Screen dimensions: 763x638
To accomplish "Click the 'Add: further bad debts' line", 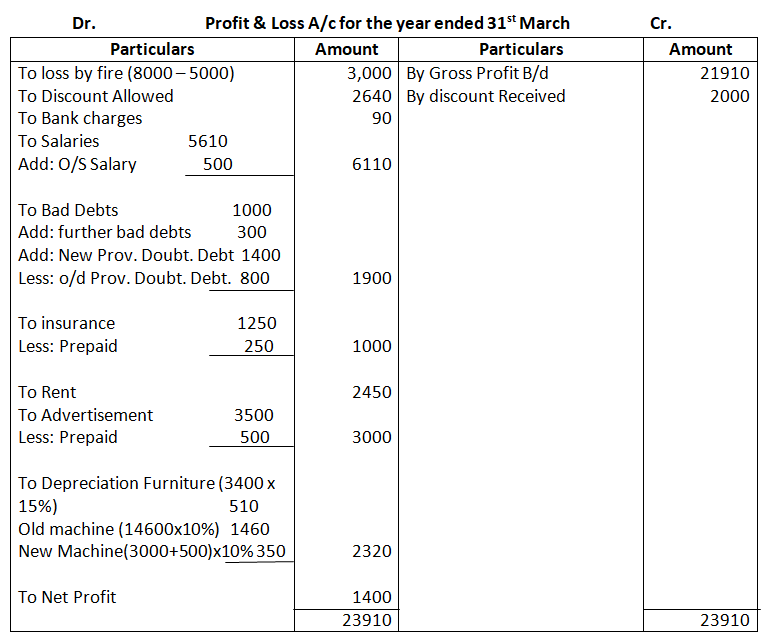I will [105, 232].
